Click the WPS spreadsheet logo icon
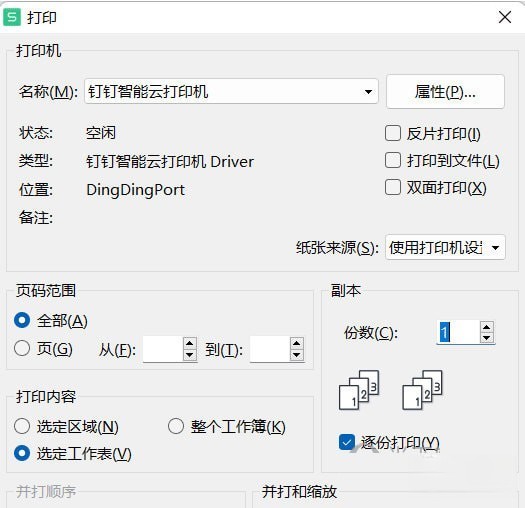Viewport: 525px width, 508px height. 12,17
